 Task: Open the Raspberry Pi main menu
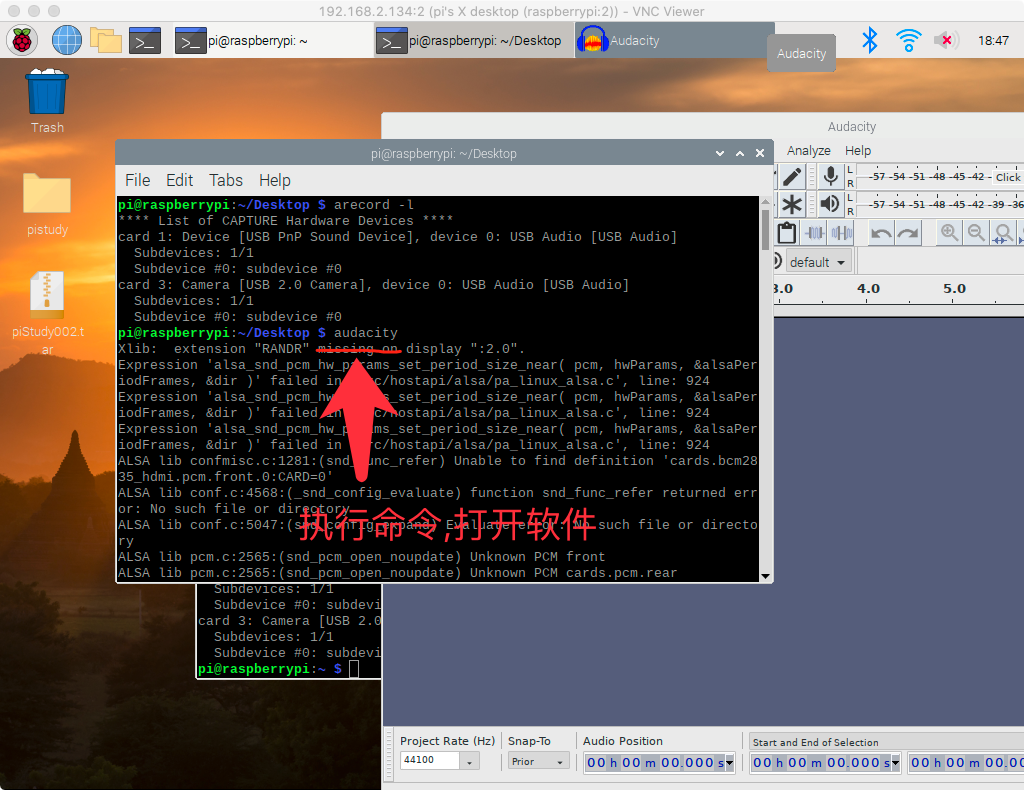click(22, 40)
